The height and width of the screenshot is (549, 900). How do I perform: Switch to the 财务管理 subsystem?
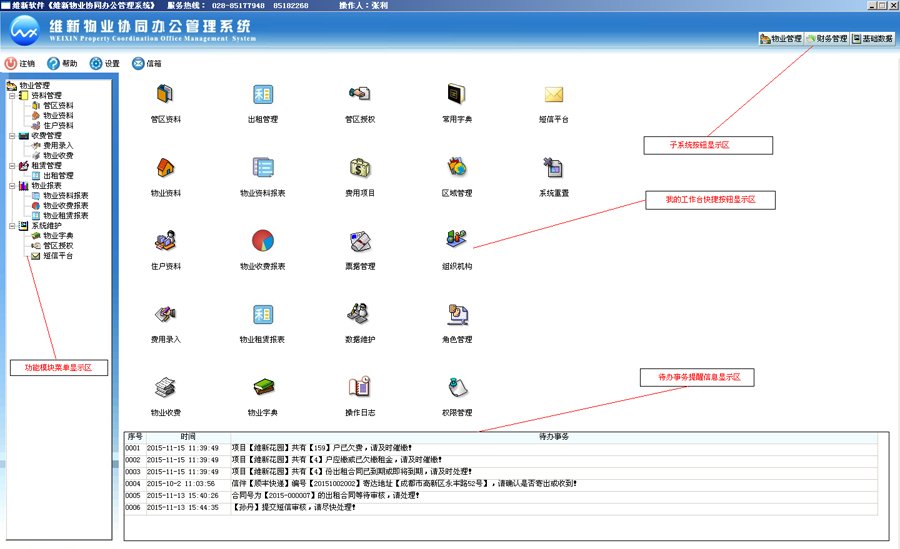tap(827, 39)
